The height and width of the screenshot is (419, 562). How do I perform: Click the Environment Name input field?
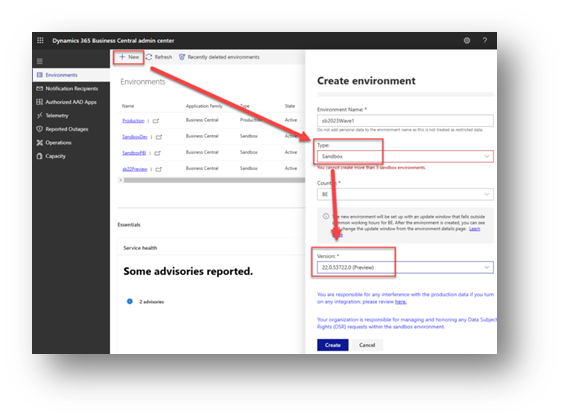click(x=405, y=121)
